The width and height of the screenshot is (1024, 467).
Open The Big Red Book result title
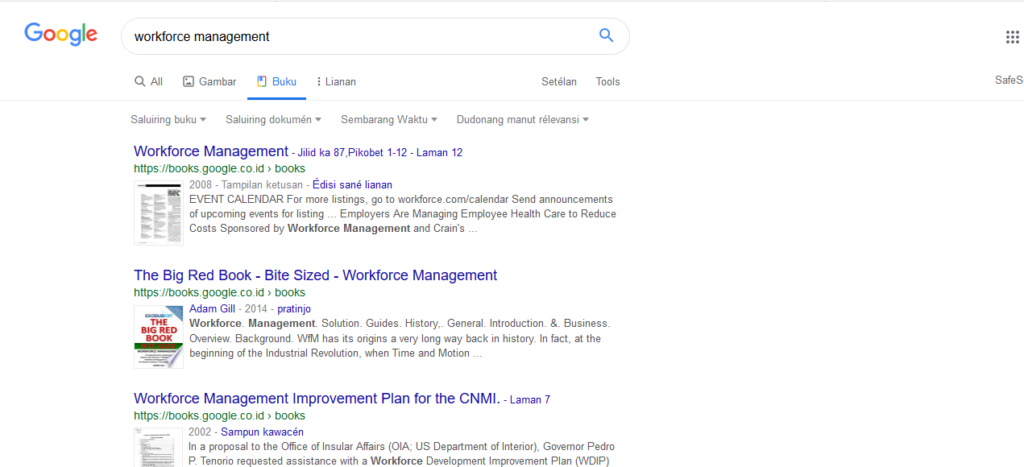(315, 275)
